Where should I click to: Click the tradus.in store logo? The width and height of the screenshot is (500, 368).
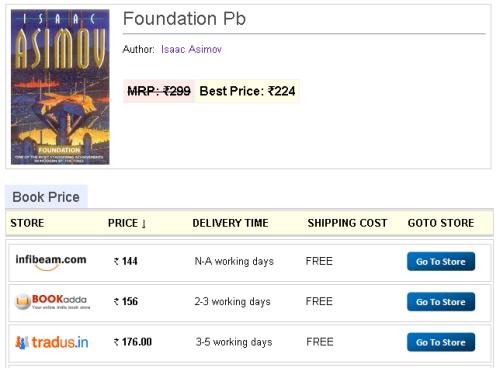click(x=52, y=342)
